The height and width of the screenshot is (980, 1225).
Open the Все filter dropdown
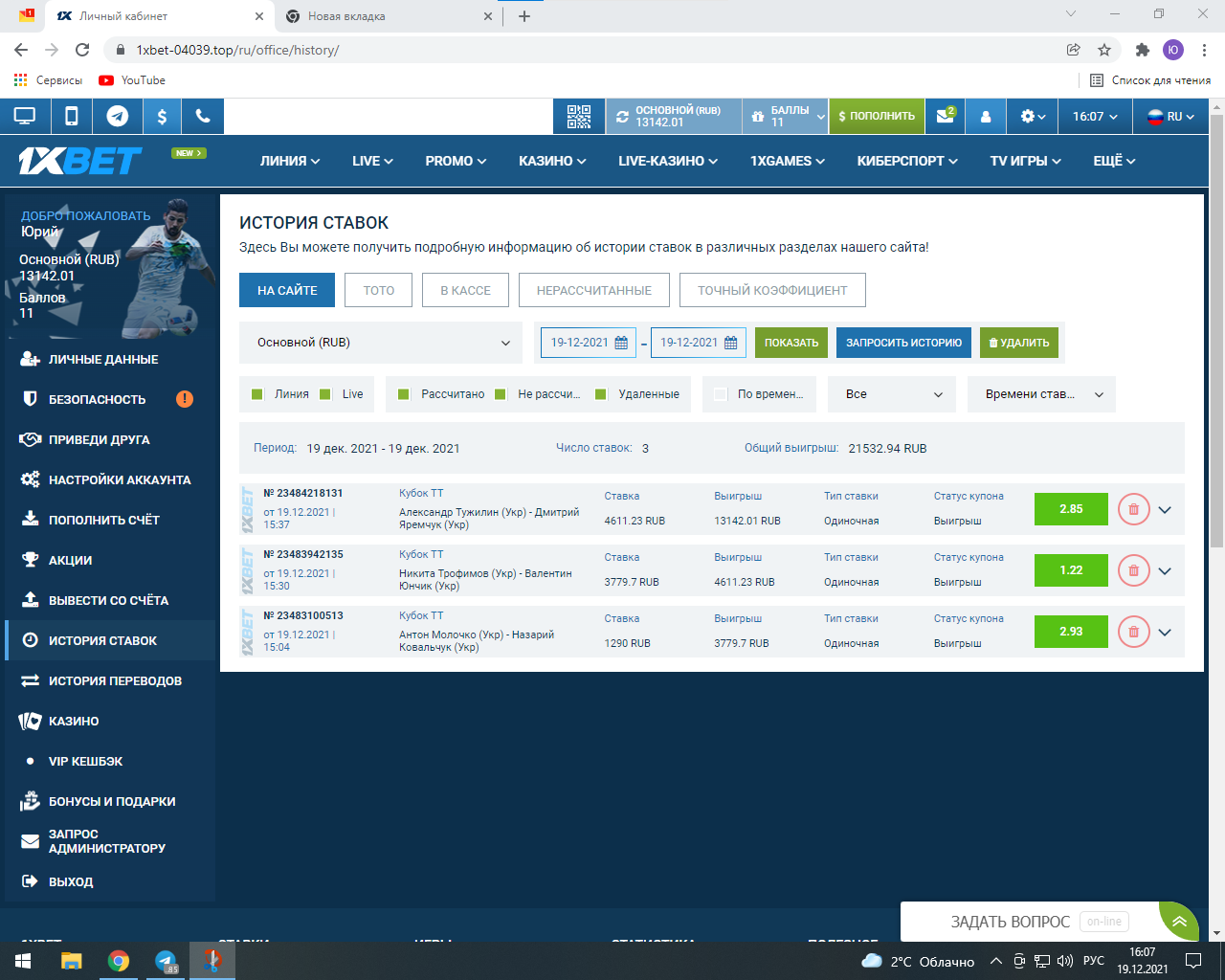point(892,394)
